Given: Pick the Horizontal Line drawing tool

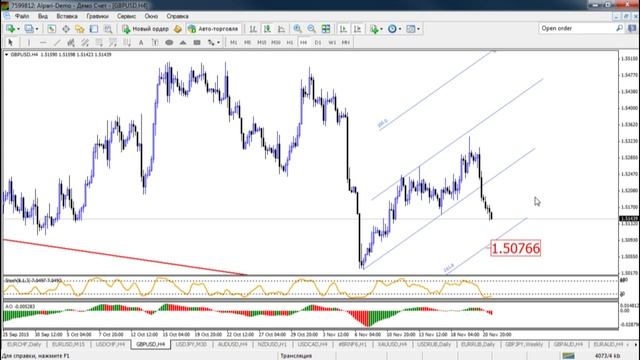Looking at the screenshot, I should coord(43,42).
